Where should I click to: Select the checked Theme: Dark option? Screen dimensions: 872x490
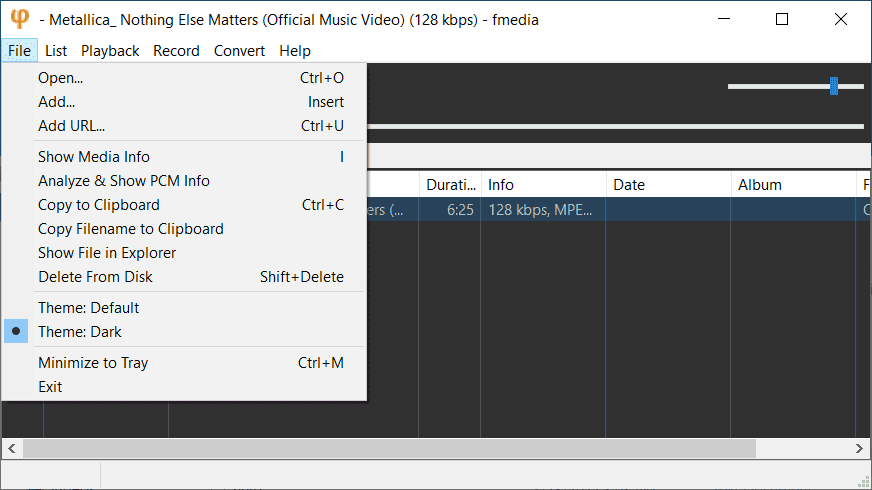point(184,331)
